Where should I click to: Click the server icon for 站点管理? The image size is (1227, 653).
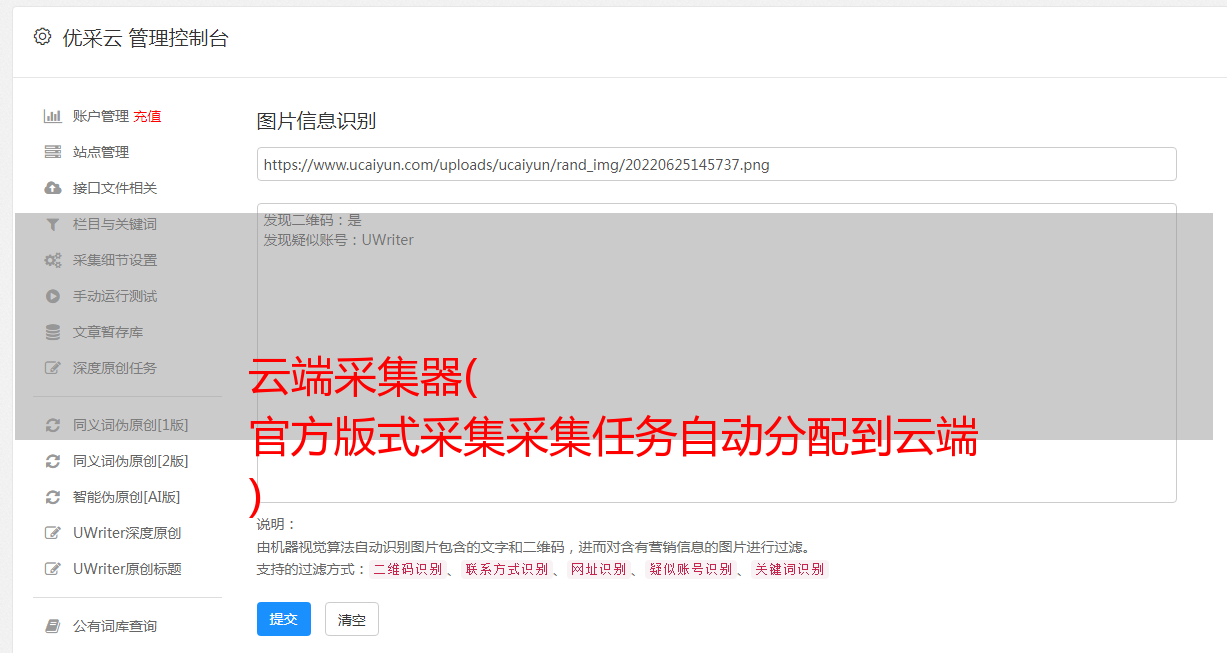pos(53,152)
